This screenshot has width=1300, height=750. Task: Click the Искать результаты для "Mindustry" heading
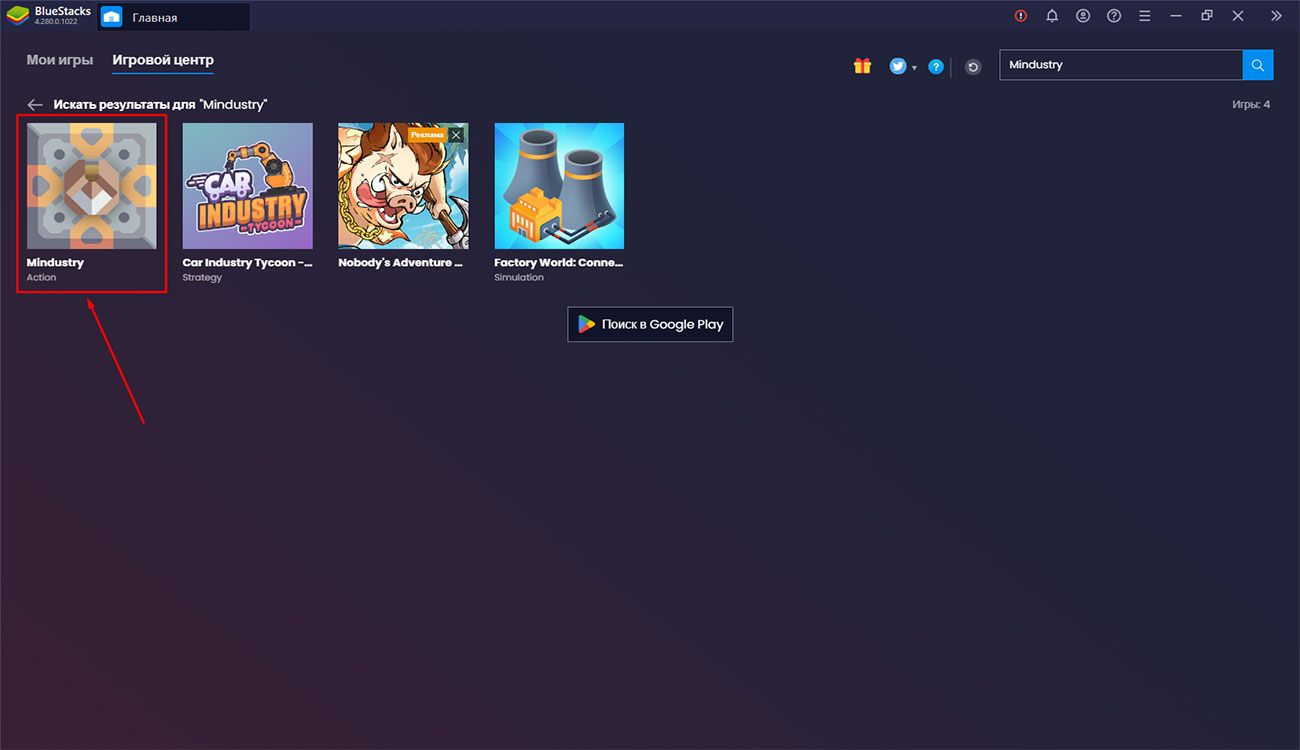point(161,105)
